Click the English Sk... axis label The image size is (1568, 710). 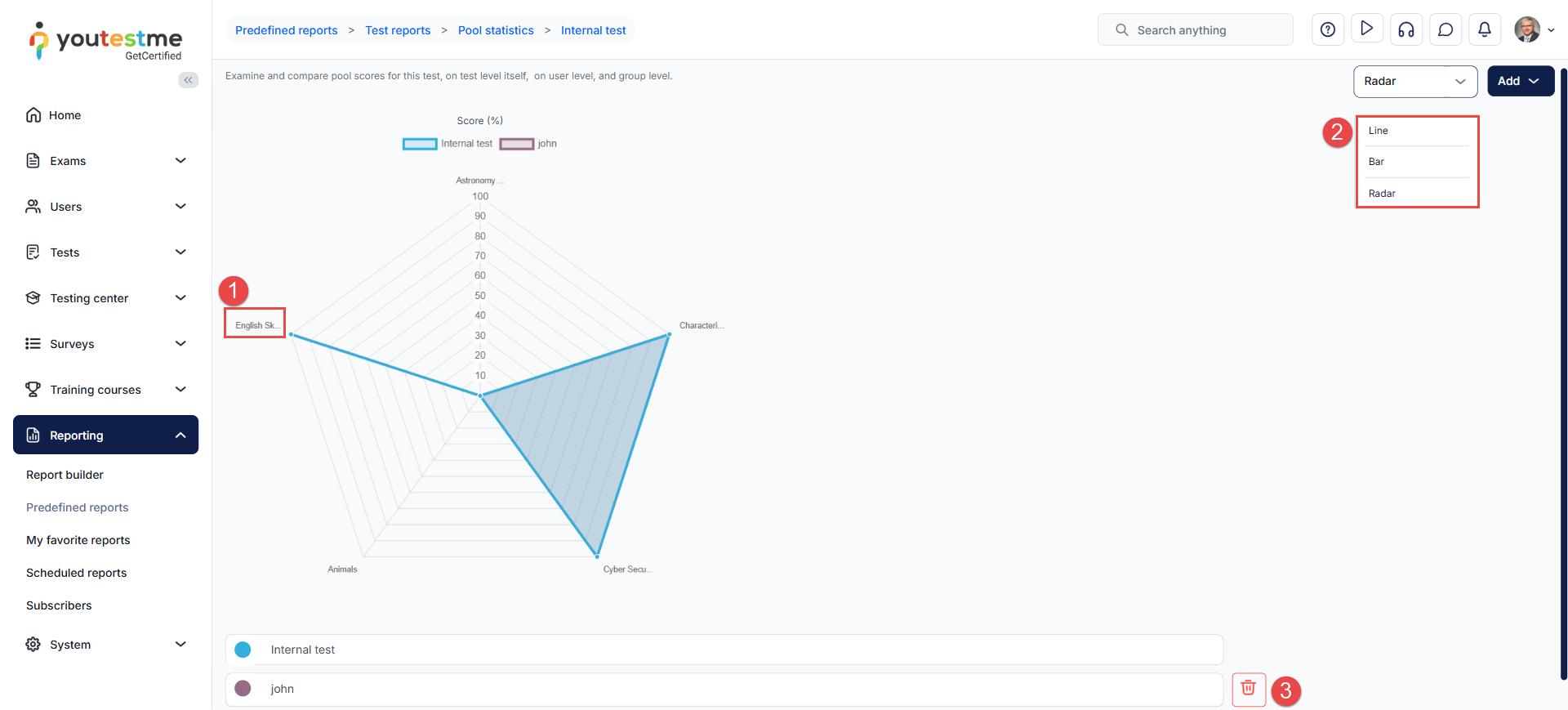coord(257,325)
